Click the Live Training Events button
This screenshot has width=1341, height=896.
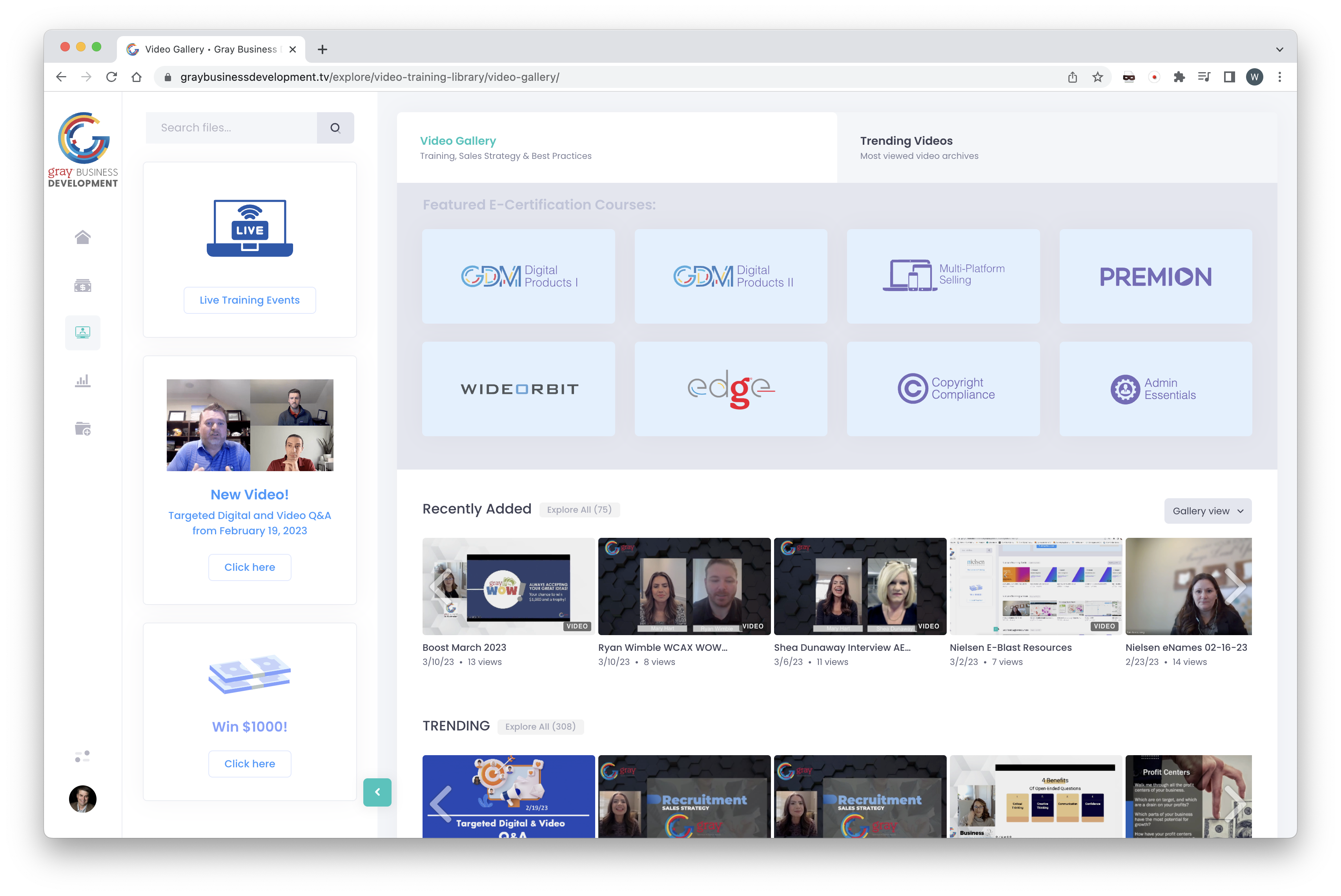coord(250,300)
